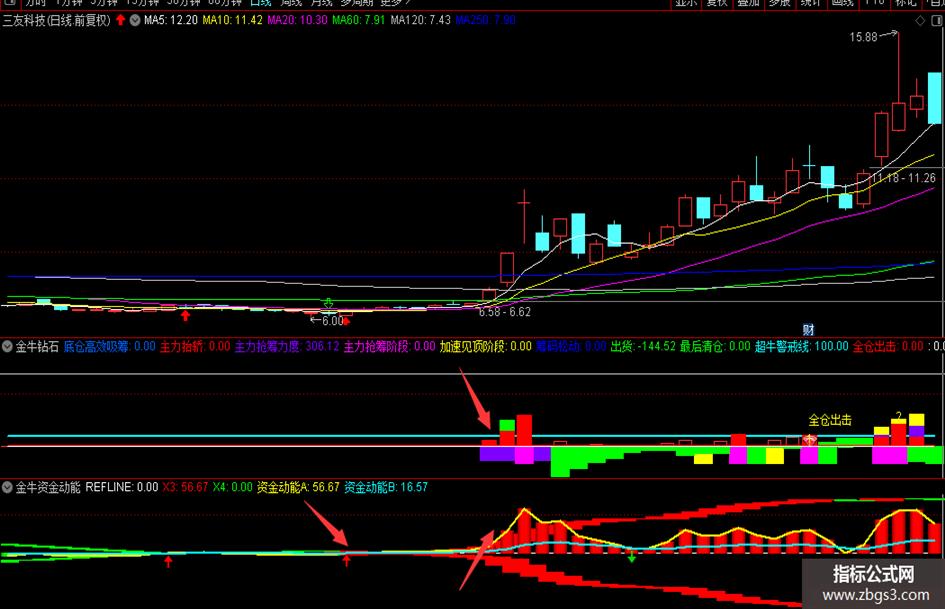
Task: Select the 三友科技(日线 前复权) chart title
Action: [57, 20]
